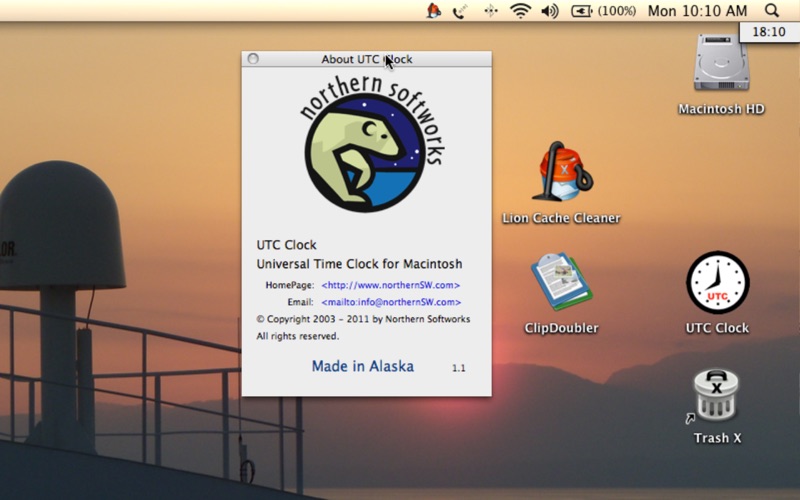
Task: Click the four-arrow menu bar icon
Action: click(491, 11)
